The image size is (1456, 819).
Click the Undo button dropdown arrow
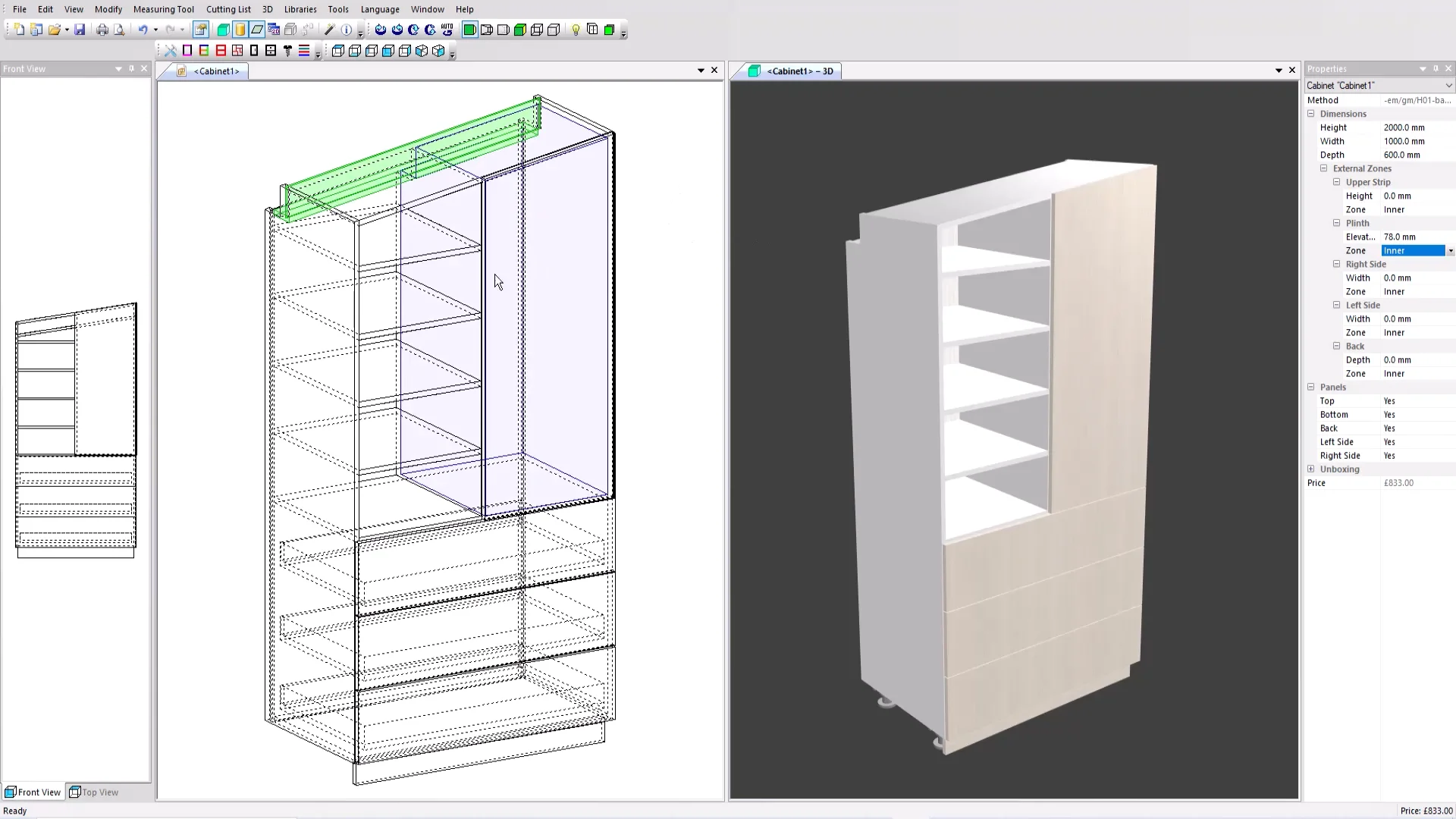157,30
